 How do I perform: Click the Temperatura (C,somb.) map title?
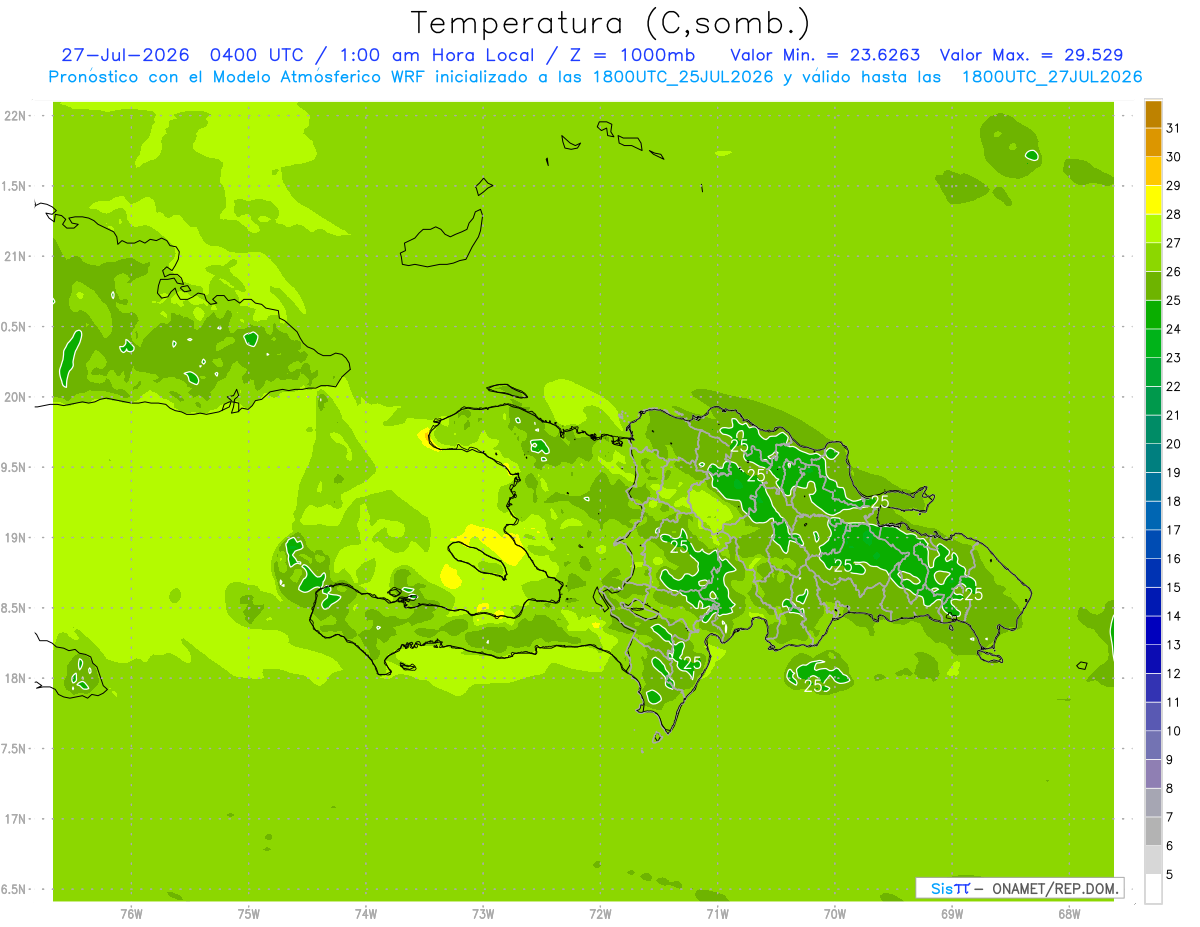point(610,23)
